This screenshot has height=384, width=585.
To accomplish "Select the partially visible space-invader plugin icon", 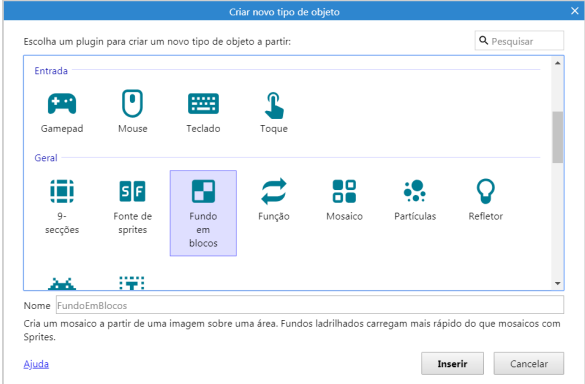I will point(62,284).
